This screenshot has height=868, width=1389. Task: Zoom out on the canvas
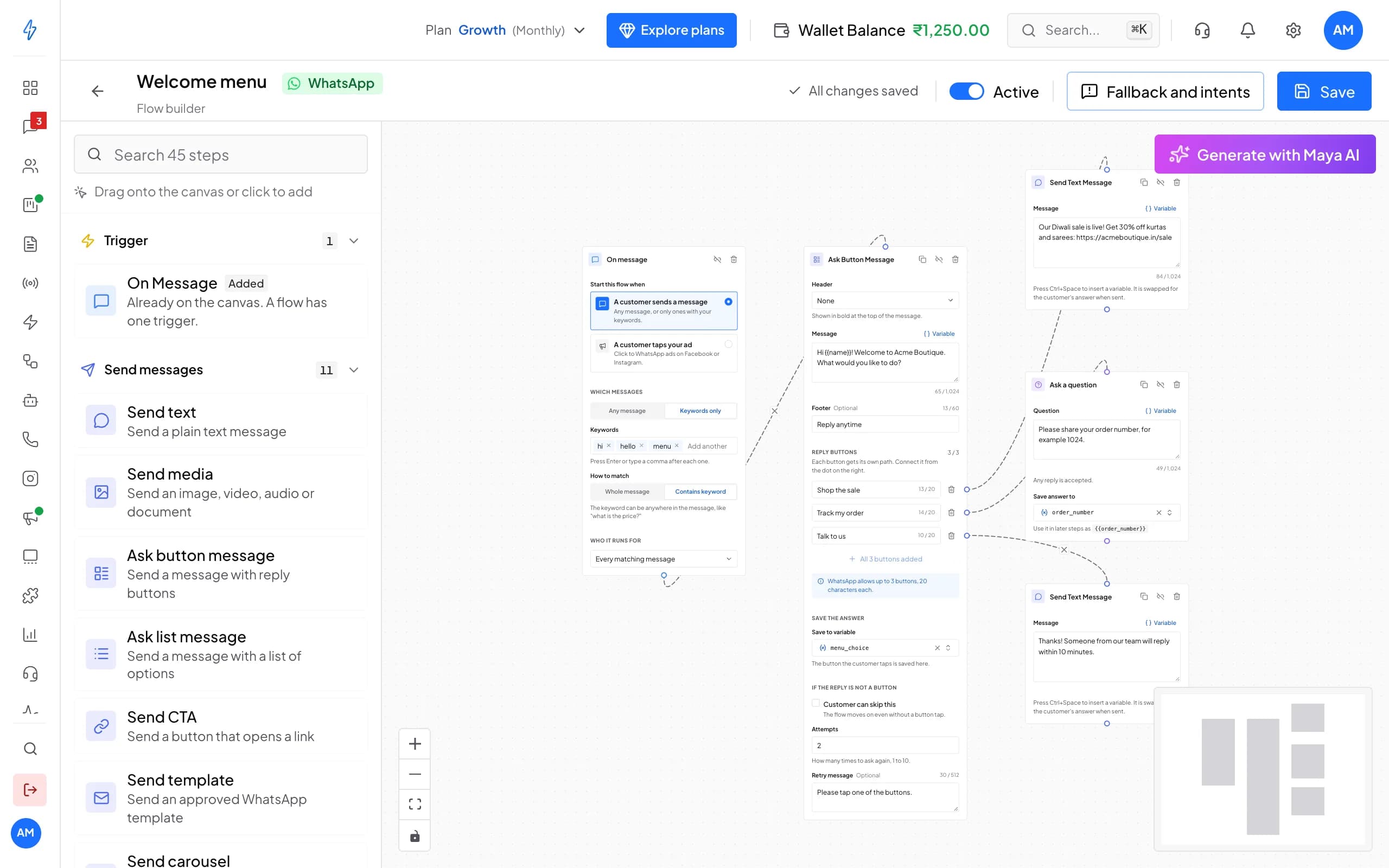pyautogui.click(x=415, y=774)
